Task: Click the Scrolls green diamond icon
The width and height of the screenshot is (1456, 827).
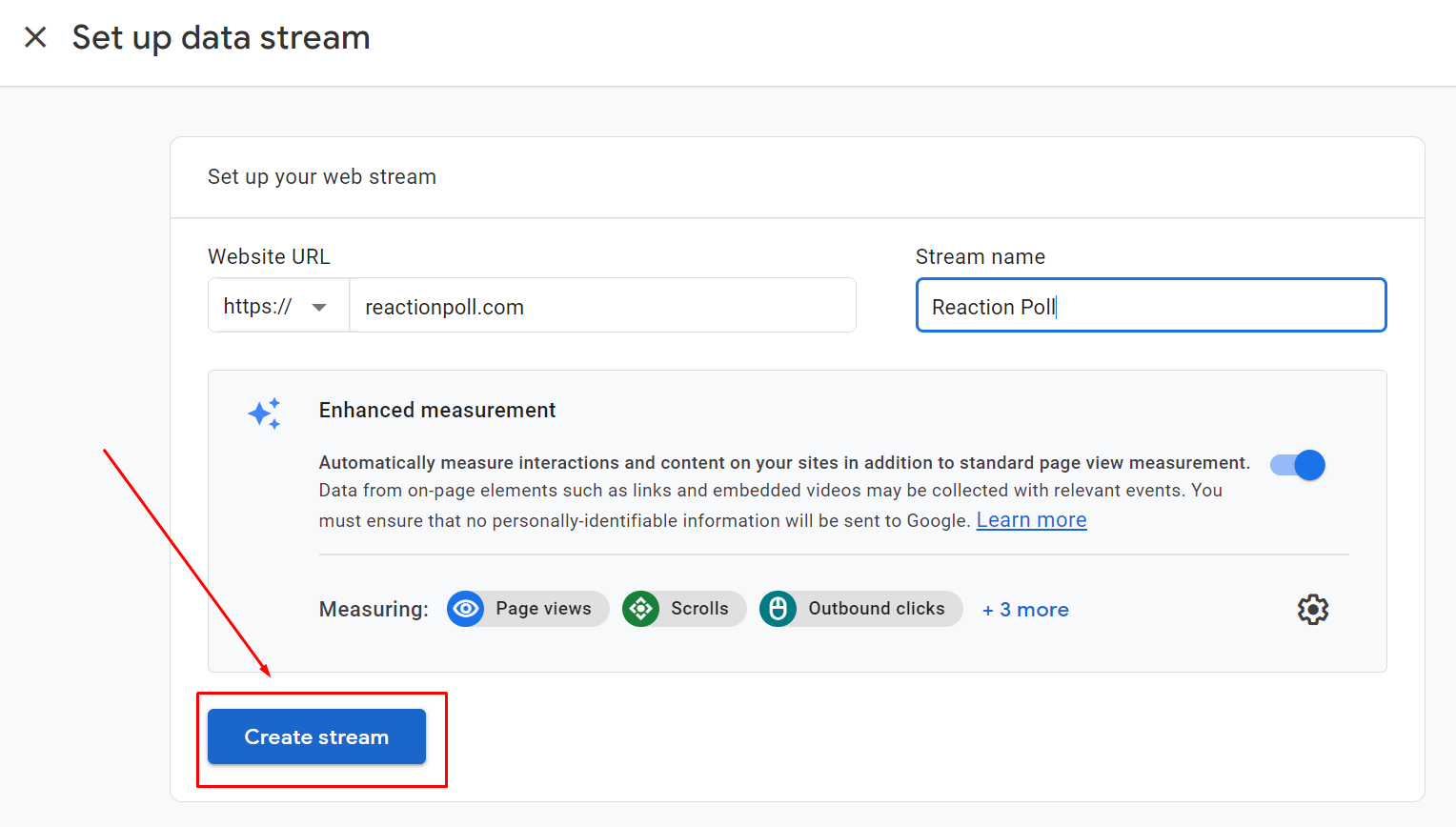Action: pyautogui.click(x=641, y=609)
